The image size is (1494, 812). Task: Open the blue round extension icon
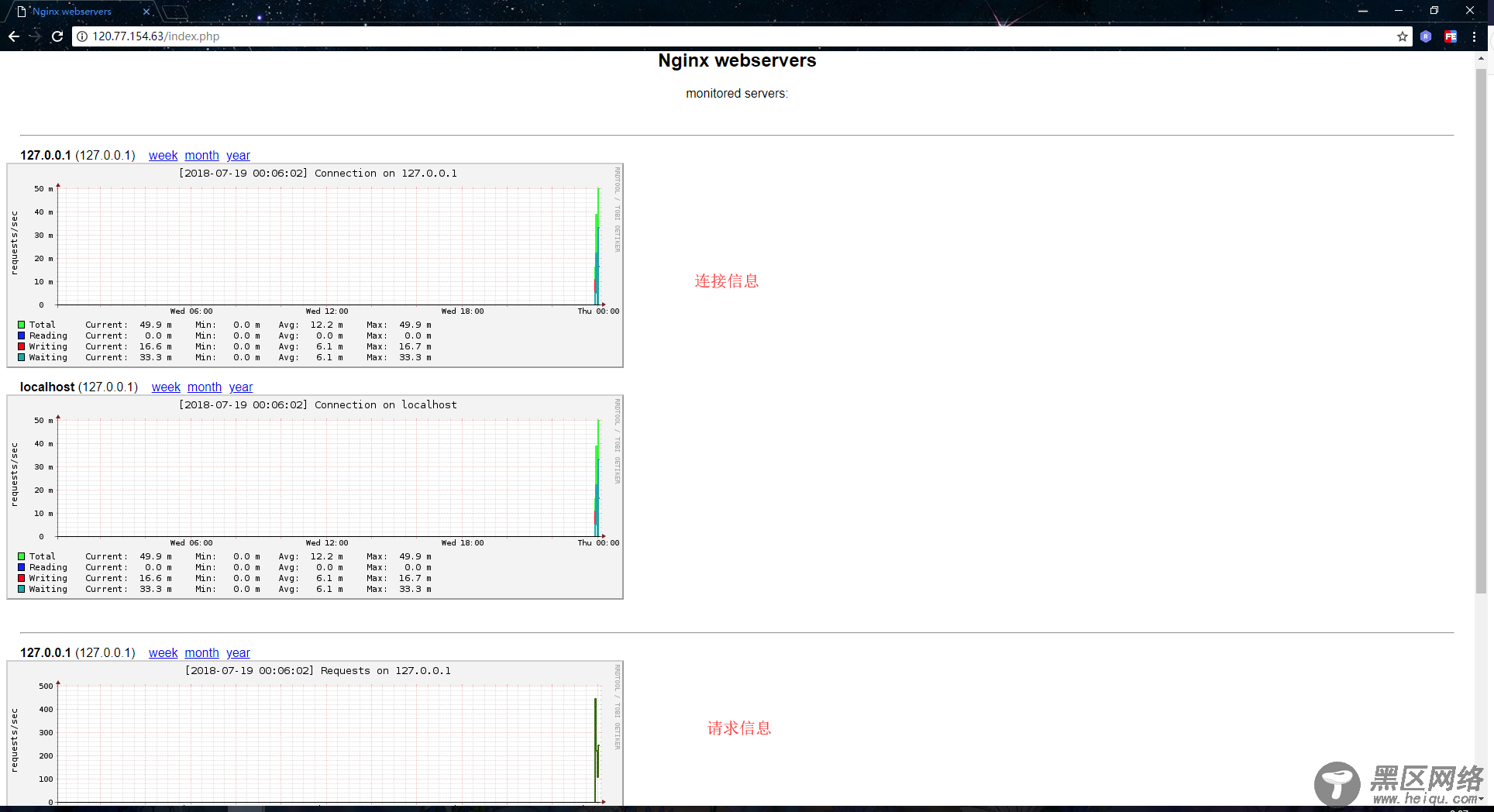pyautogui.click(x=1426, y=36)
